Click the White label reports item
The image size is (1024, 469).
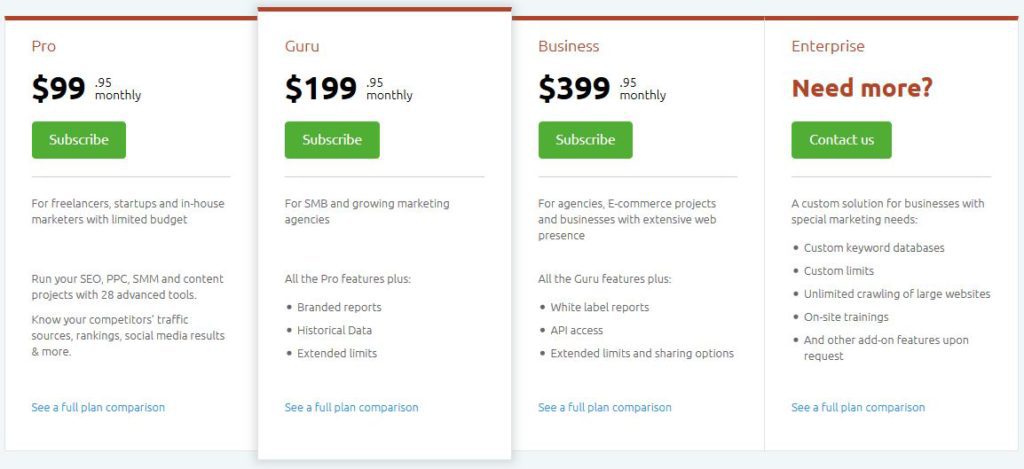600,307
